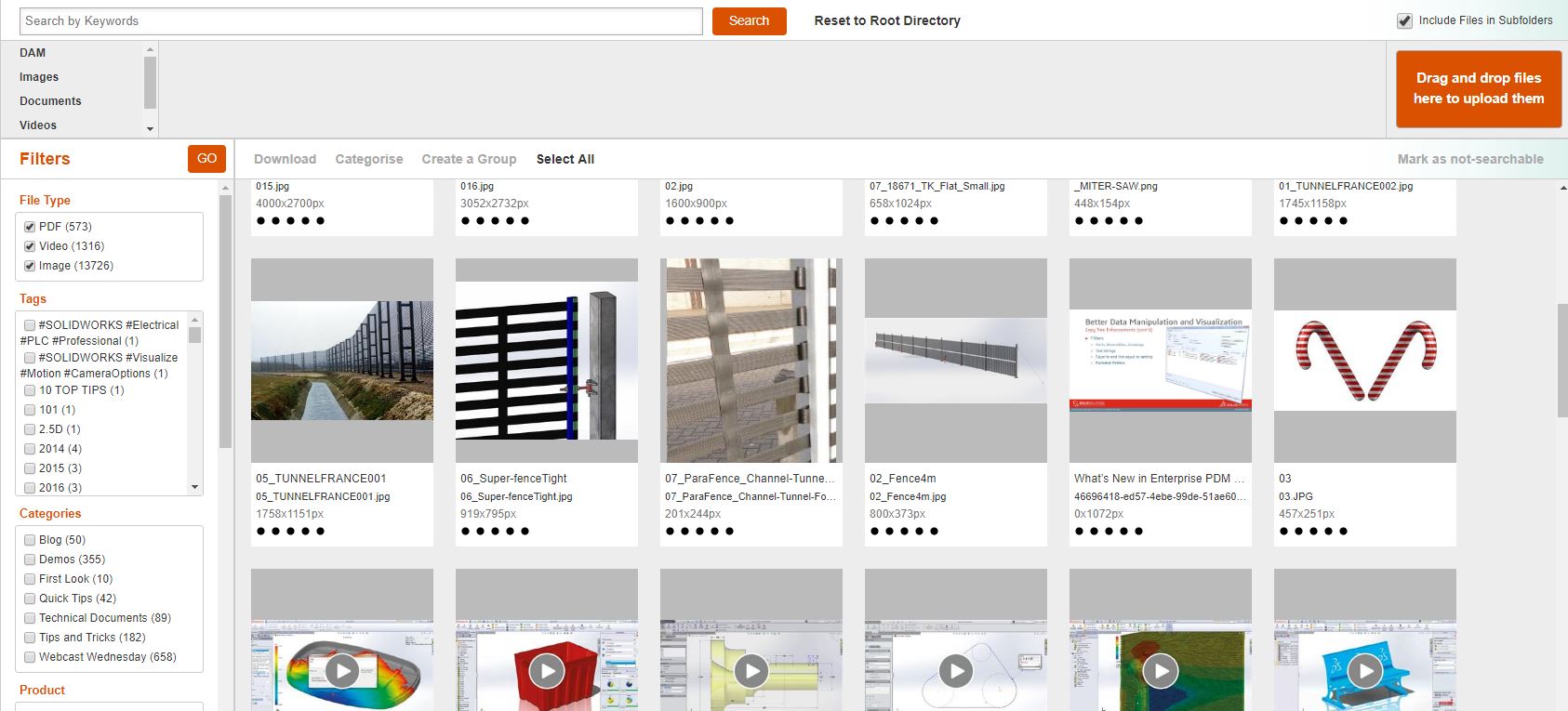This screenshot has width=1568, height=711.
Task: Click Select All
Action: tap(565, 159)
